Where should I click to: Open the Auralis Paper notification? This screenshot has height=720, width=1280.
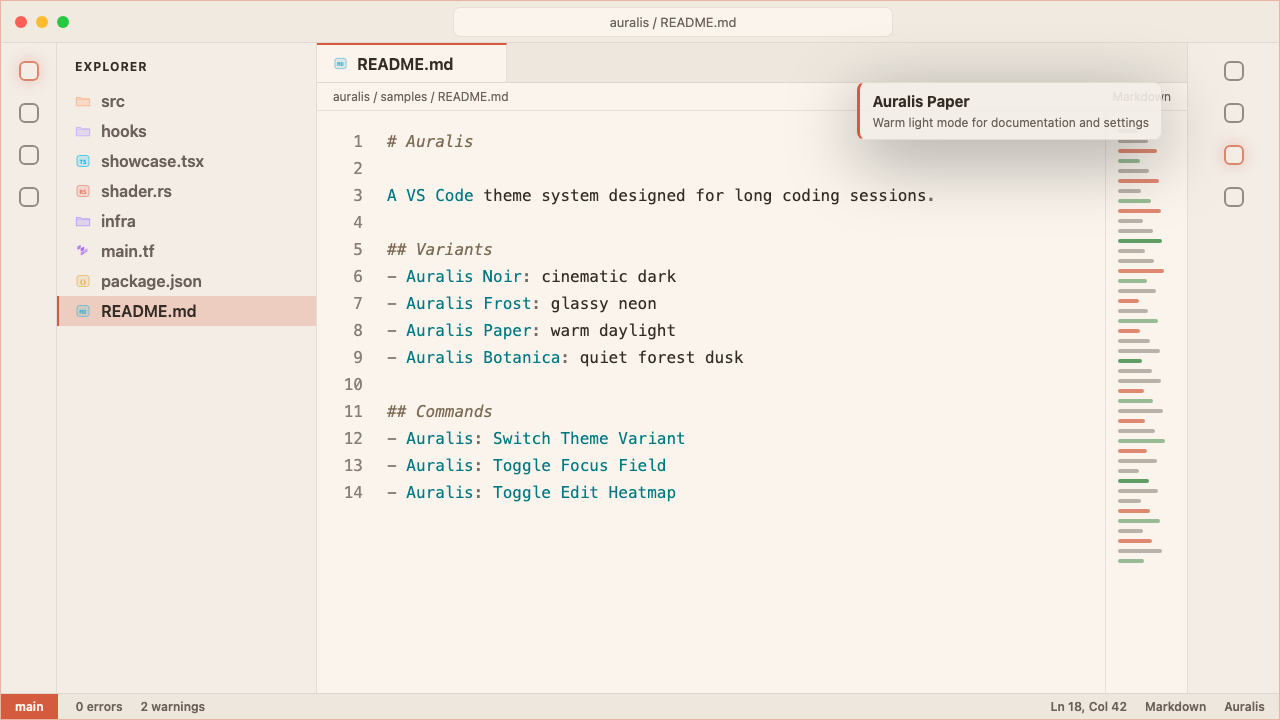(x=1009, y=111)
